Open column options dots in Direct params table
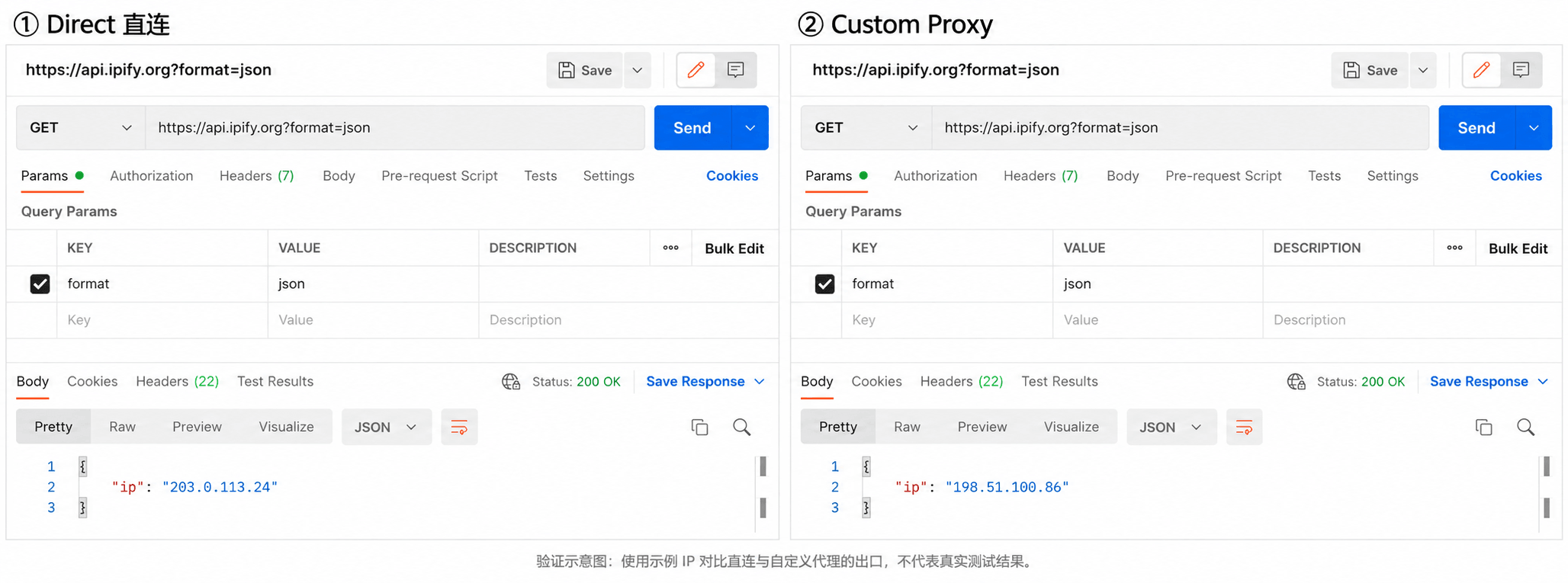Image resolution: width=1568 pixels, height=583 pixels. [670, 248]
